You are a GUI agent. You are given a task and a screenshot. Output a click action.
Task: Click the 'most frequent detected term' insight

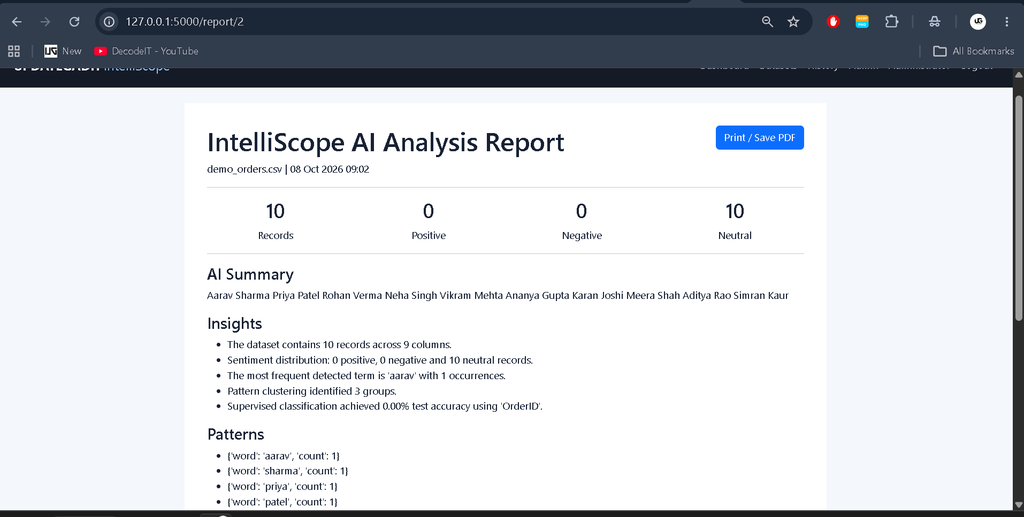coord(366,375)
